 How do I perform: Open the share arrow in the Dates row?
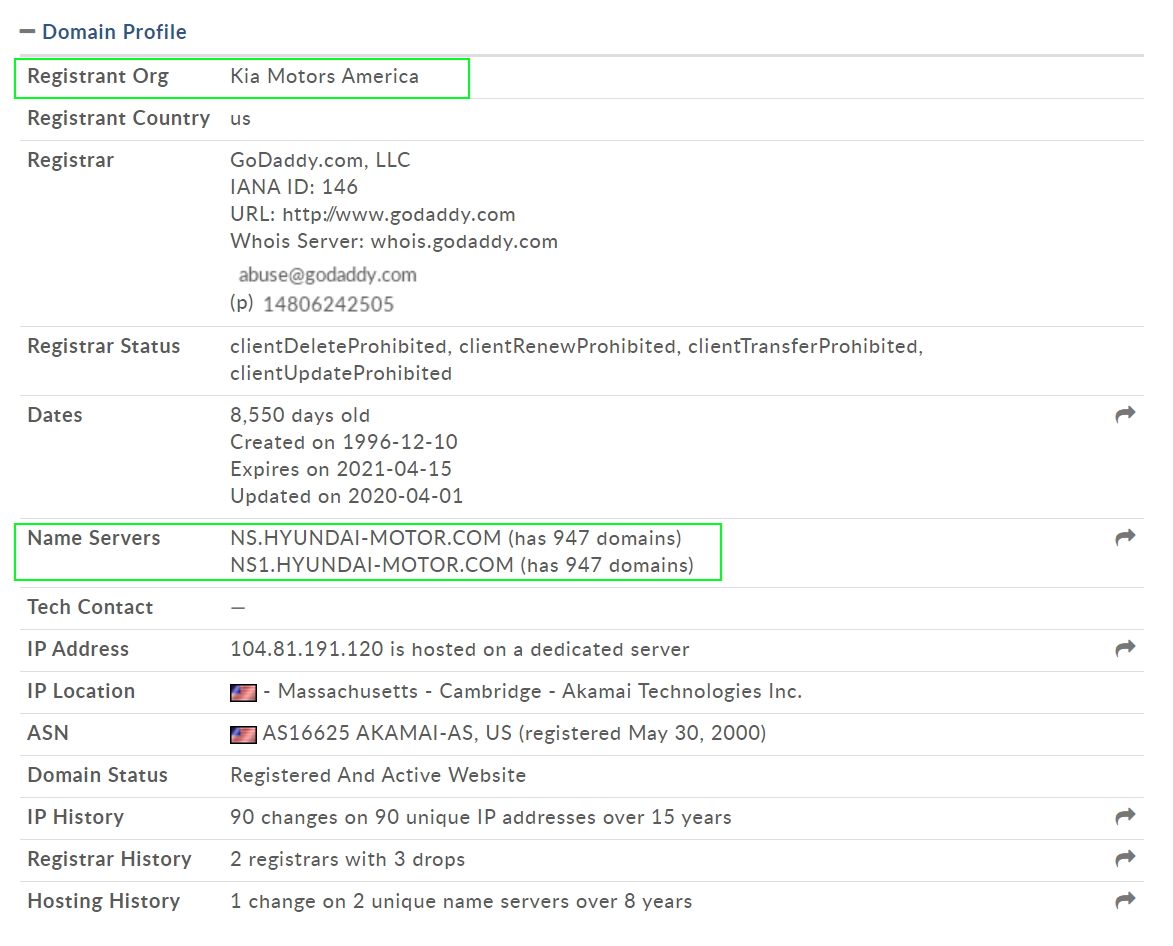[1125, 414]
